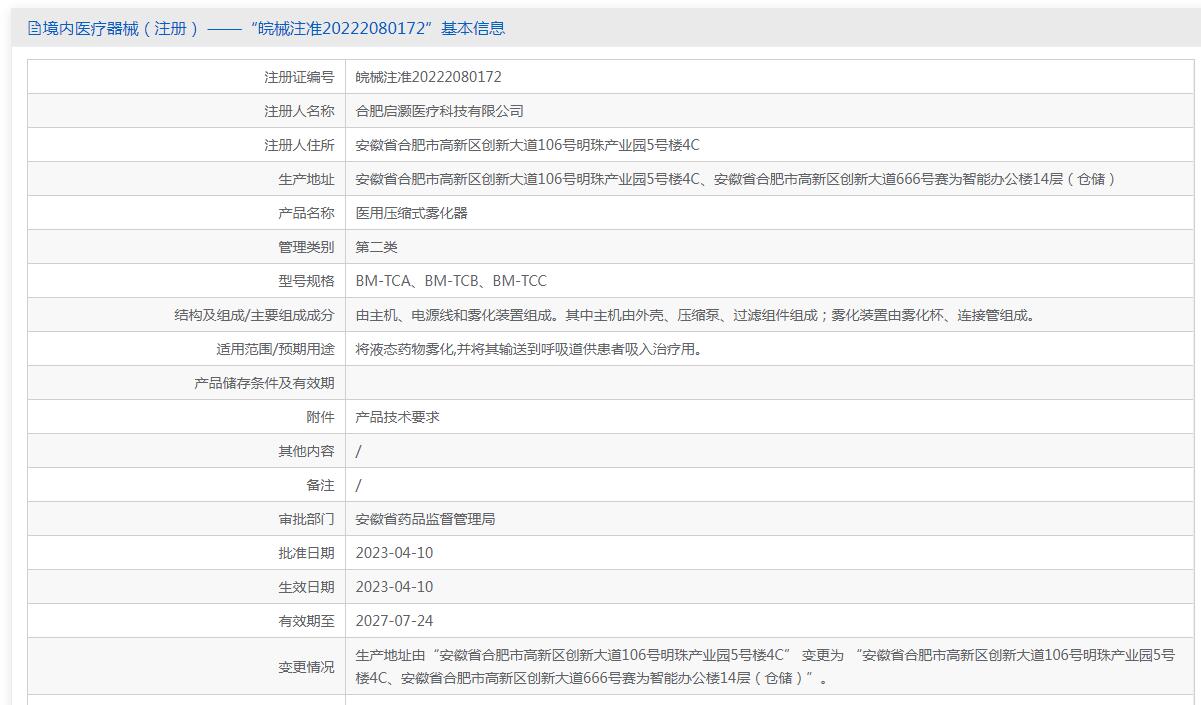Click the 批准日期 label

306,553
